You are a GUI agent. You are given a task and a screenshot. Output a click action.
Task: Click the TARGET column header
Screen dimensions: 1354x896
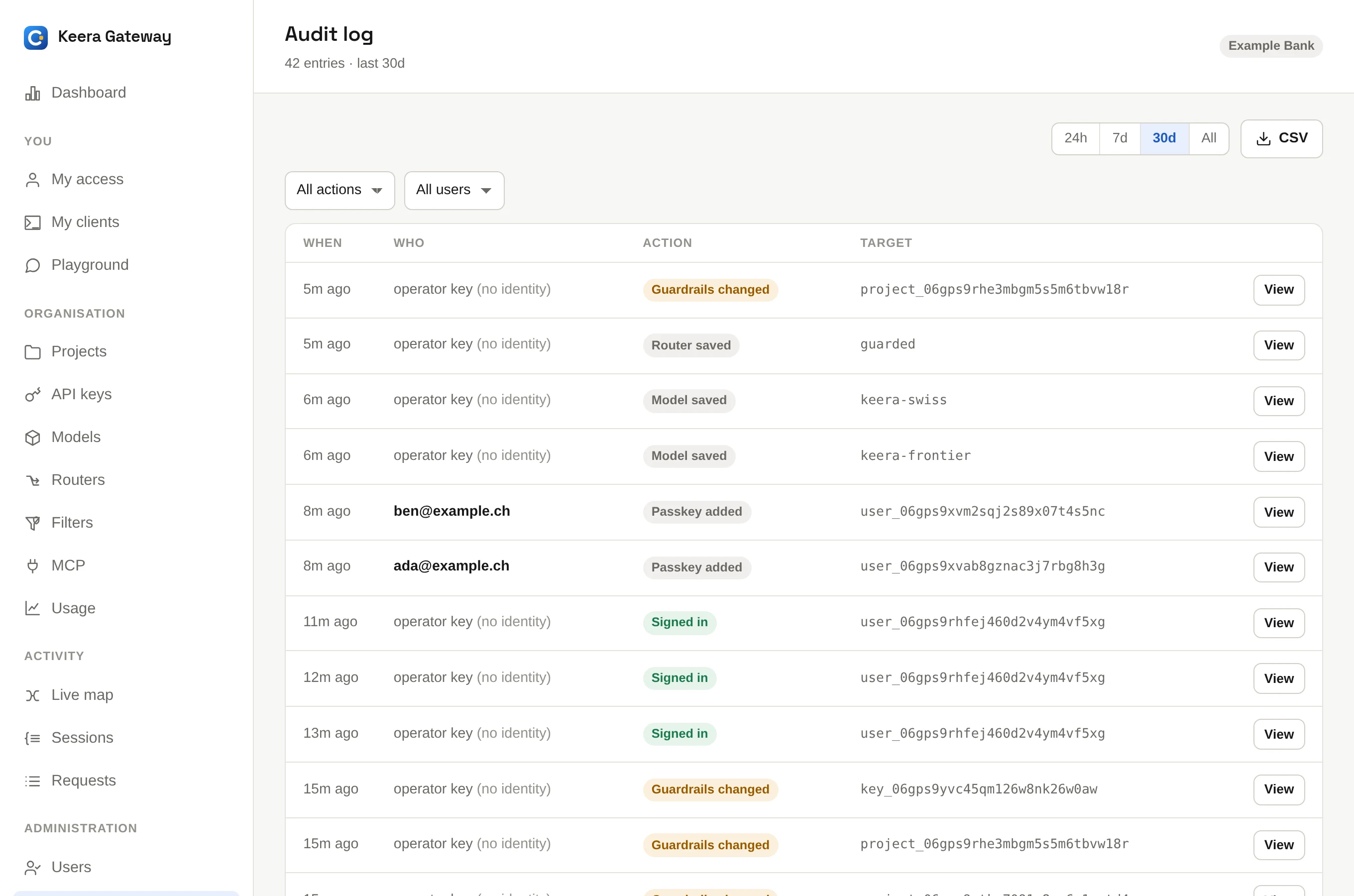886,243
